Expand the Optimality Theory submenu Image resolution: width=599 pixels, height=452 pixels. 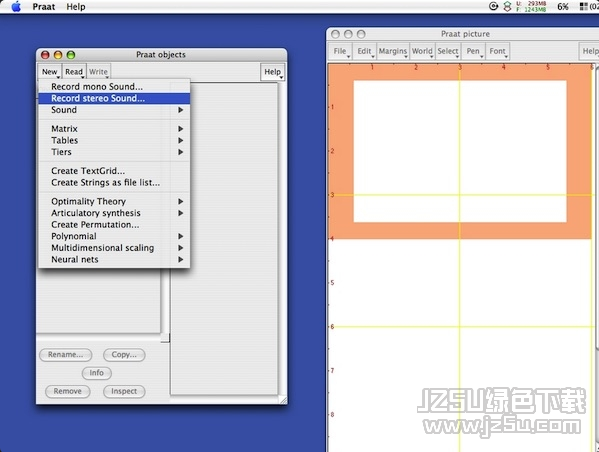click(x=114, y=201)
